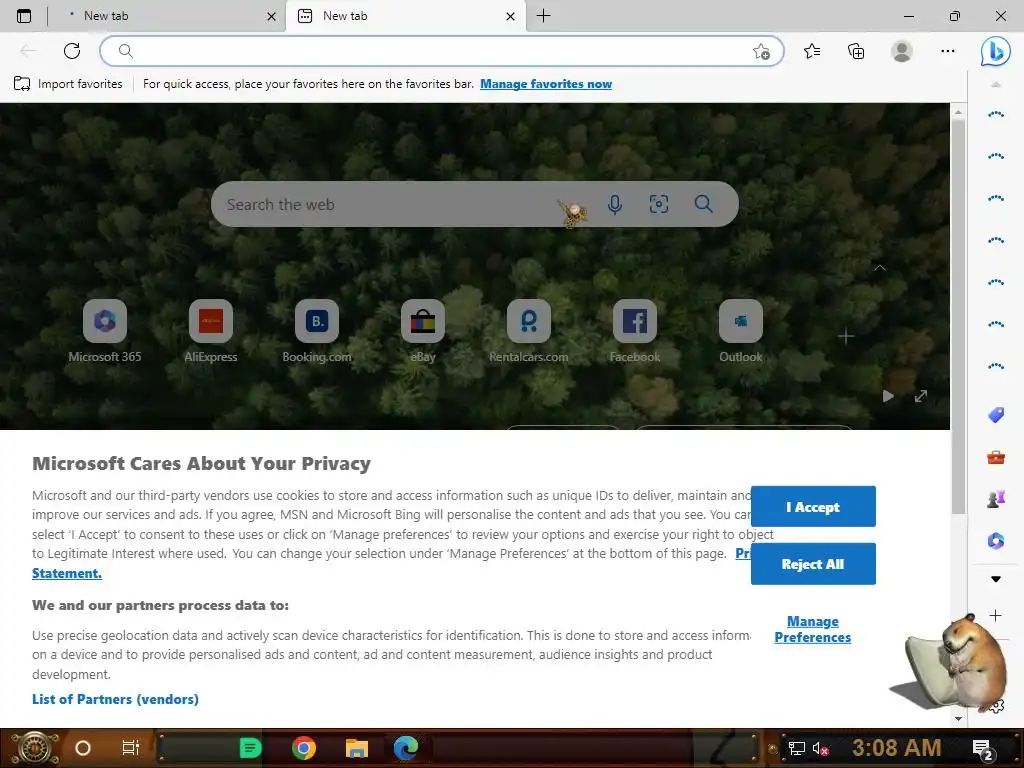The height and width of the screenshot is (768, 1024).
Task: Click the Cortana circle on taskbar
Action: click(x=83, y=748)
